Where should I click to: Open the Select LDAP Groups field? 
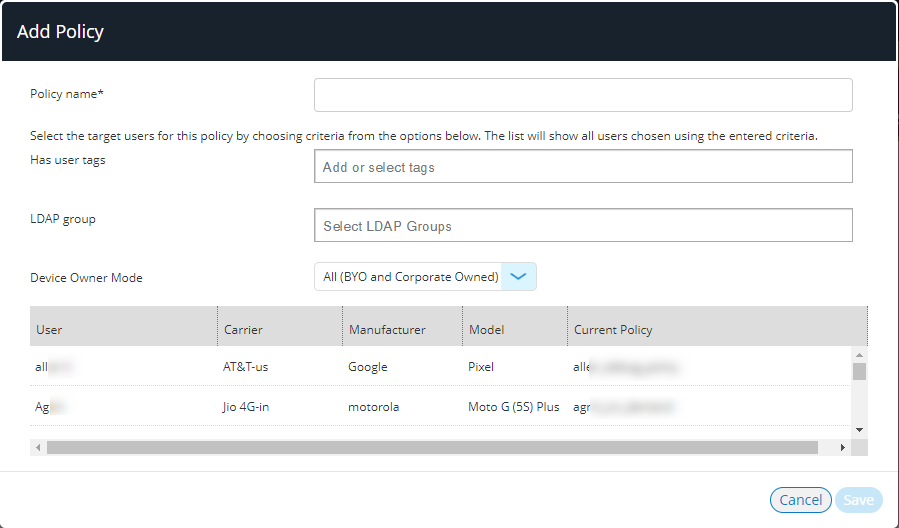tap(583, 225)
